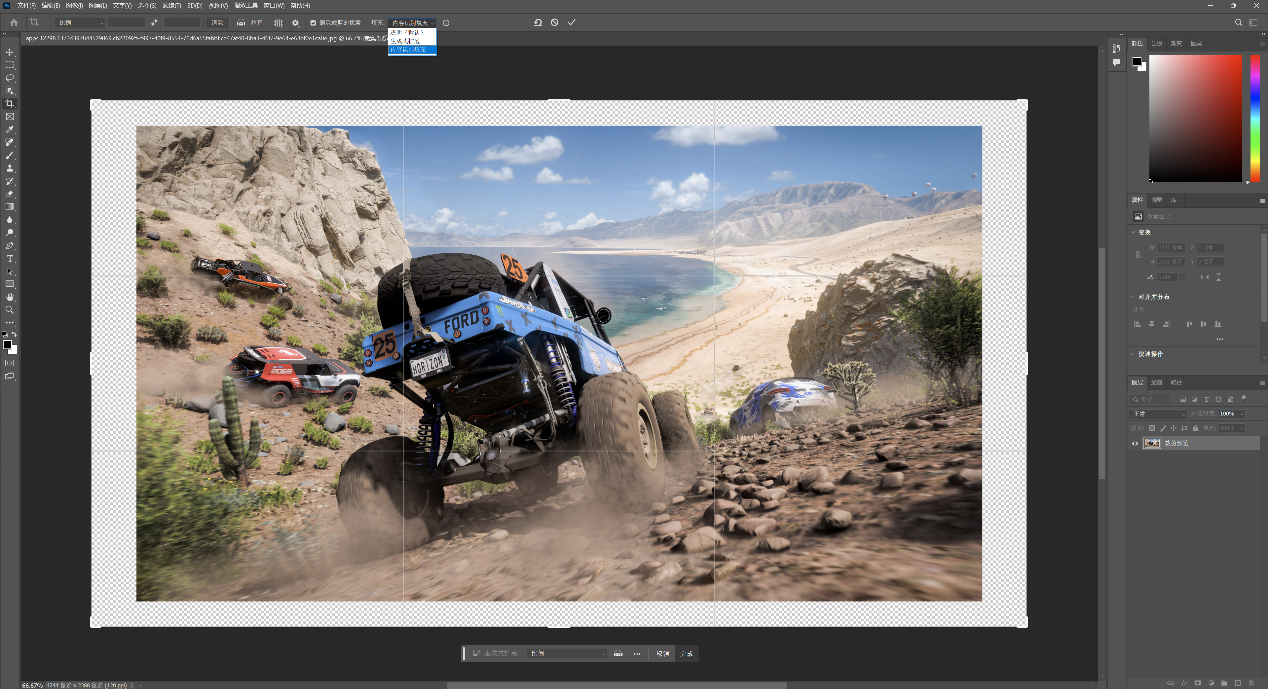1268x689 pixels.
Task: Commit the crop with the checkmark icon
Action: (572, 22)
